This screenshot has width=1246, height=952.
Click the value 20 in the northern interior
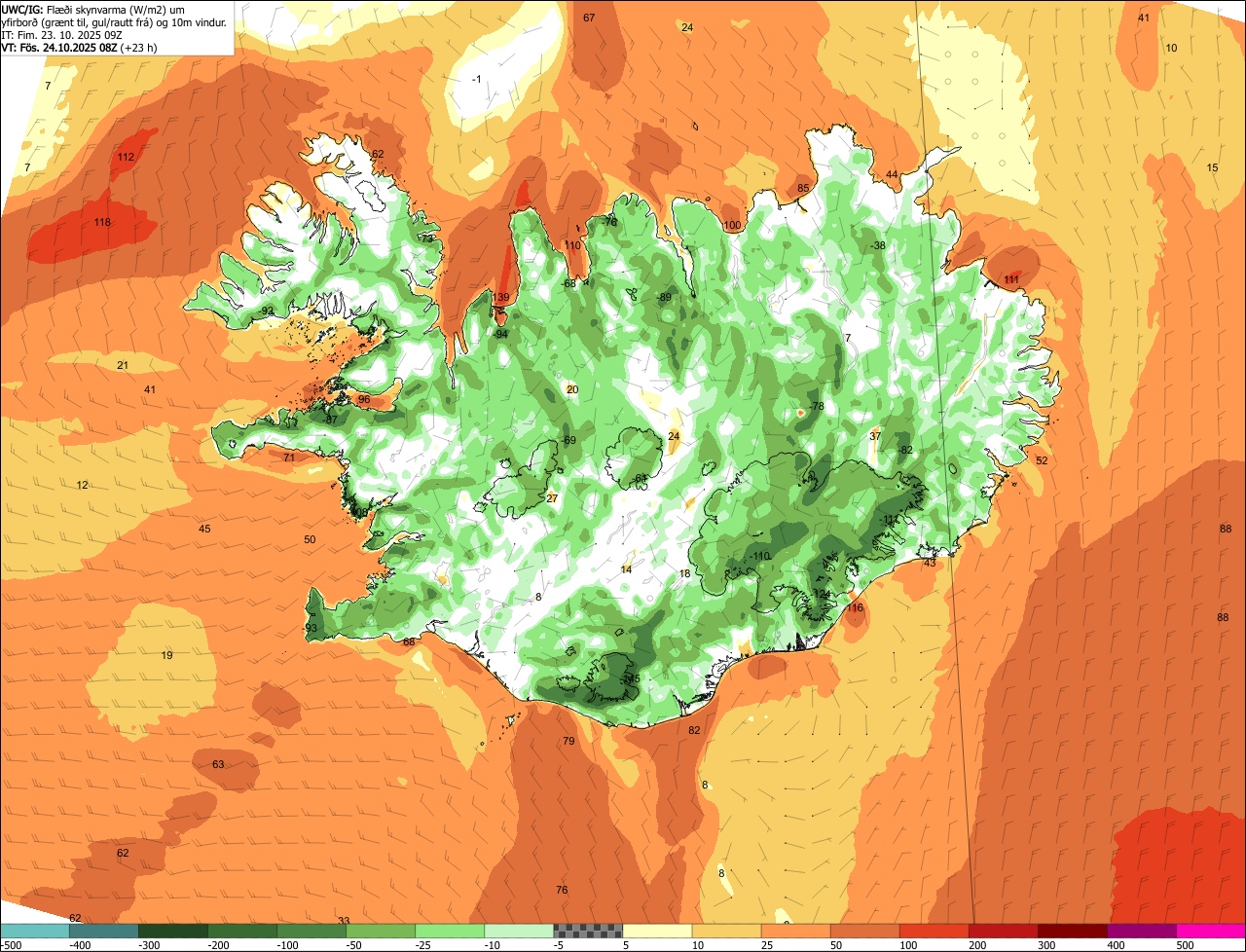(x=572, y=390)
